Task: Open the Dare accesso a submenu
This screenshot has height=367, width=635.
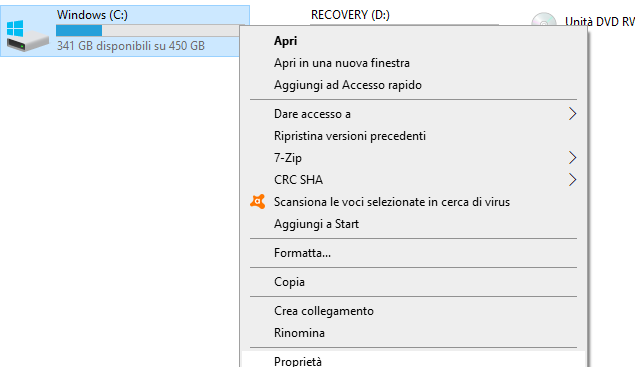Action: 413,114
